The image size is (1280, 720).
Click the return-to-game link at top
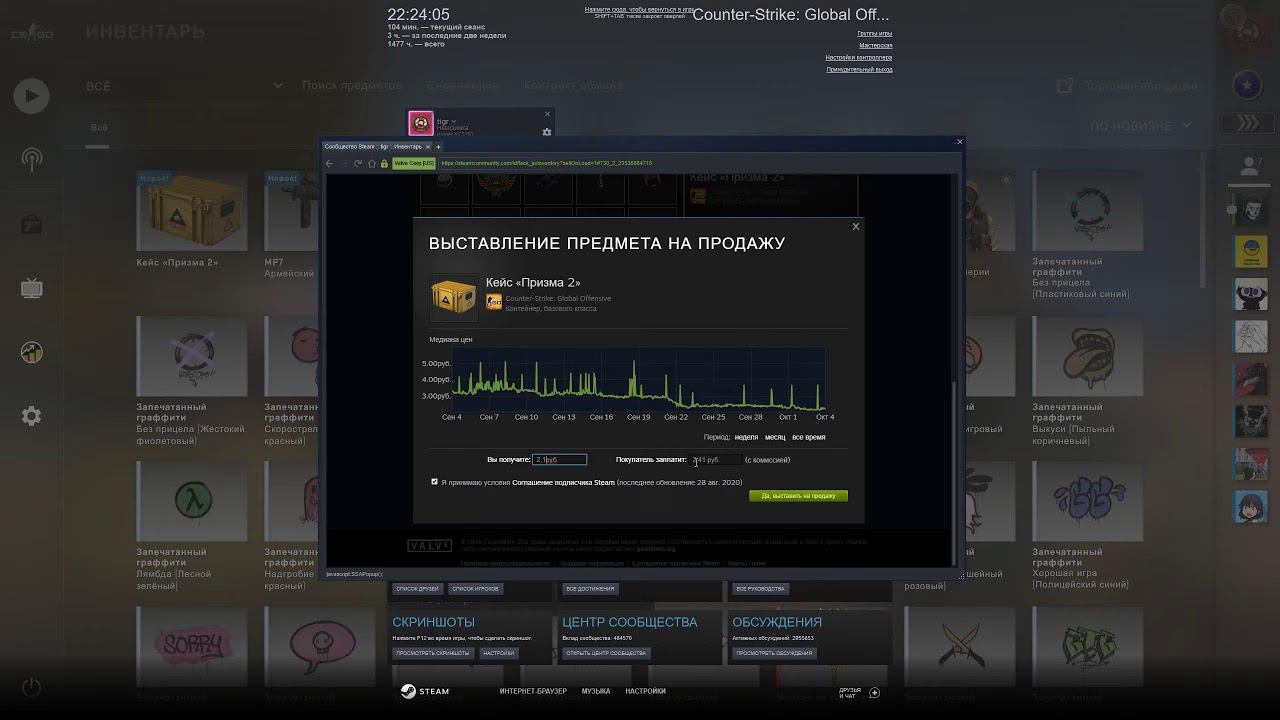point(640,9)
